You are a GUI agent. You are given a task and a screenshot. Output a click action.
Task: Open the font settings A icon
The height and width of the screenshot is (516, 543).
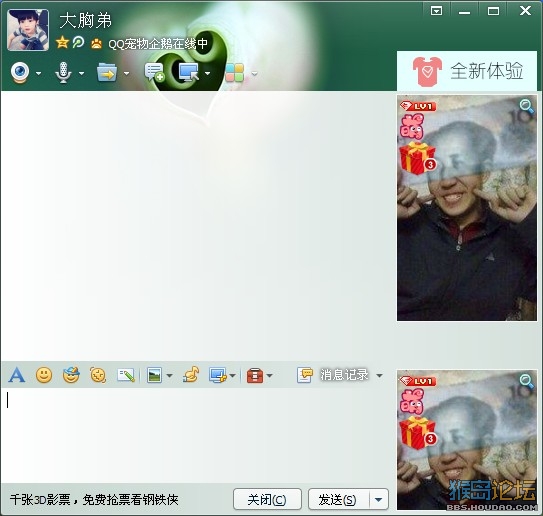[17, 375]
